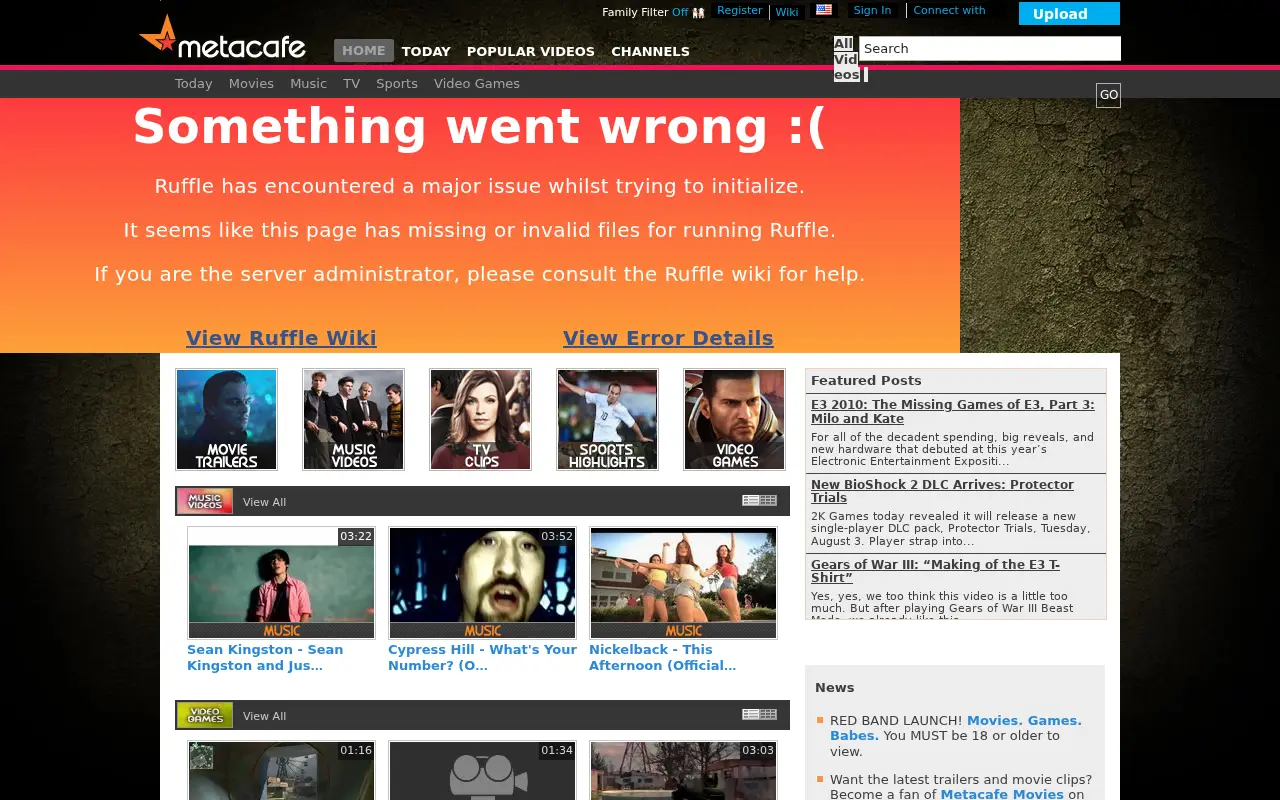
Task: Open the CHANNELS tab
Action: point(650,51)
